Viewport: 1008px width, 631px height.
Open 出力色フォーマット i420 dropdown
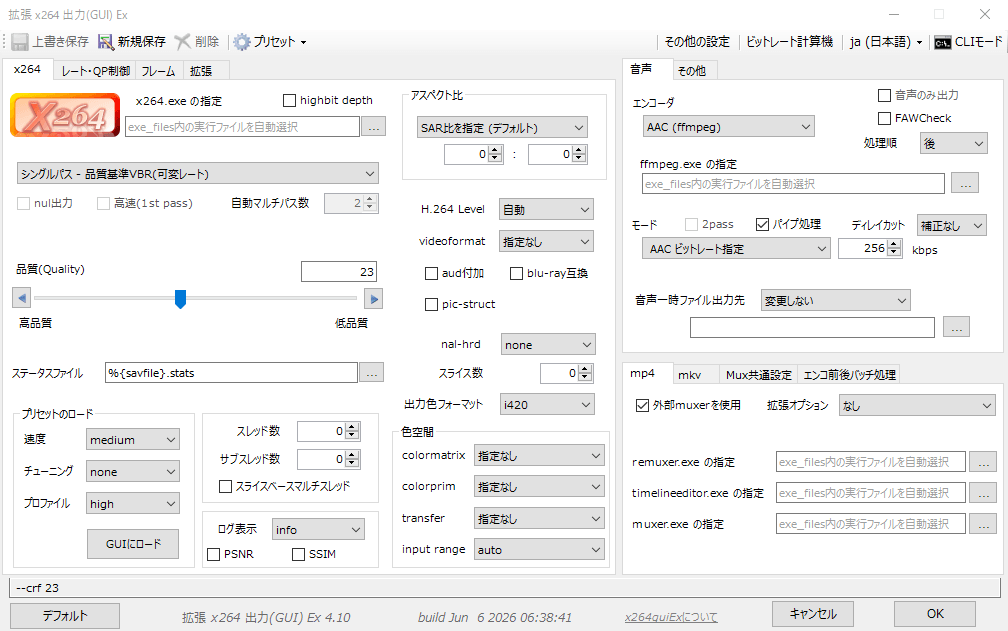pyautogui.click(x=547, y=404)
